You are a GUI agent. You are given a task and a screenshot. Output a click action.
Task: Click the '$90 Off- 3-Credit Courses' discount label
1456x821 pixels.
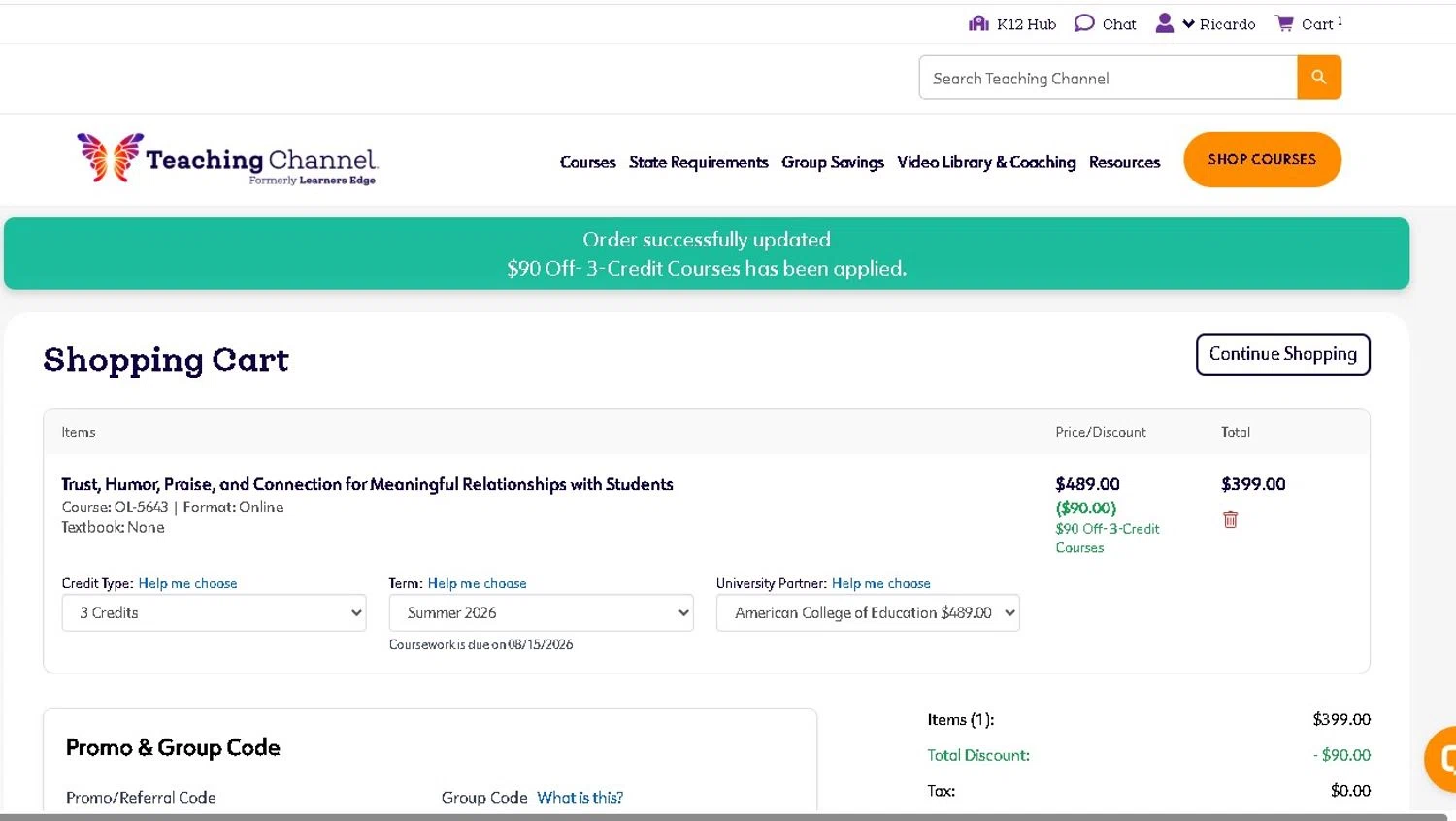click(1108, 539)
